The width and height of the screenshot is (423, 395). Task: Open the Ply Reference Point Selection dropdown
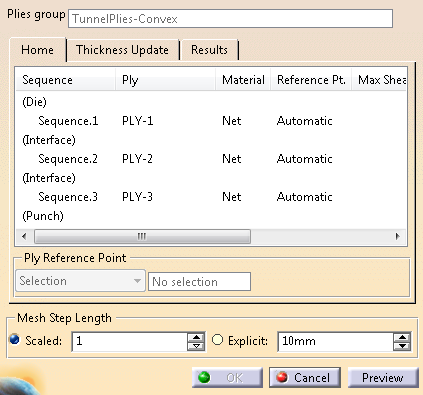pos(80,281)
